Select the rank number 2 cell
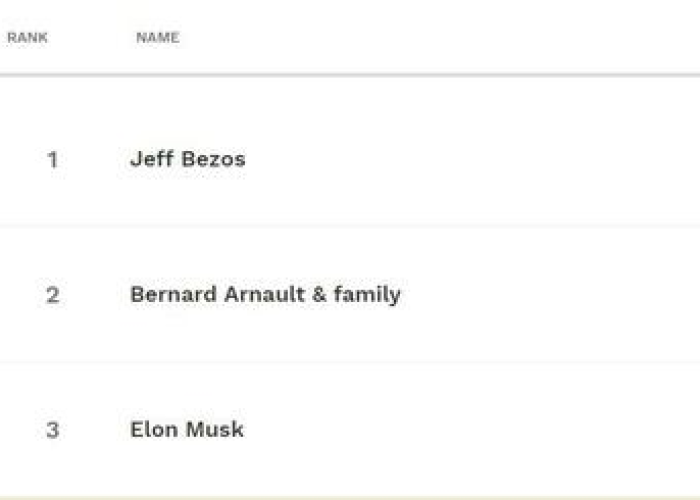The height and width of the screenshot is (500, 700). point(53,295)
